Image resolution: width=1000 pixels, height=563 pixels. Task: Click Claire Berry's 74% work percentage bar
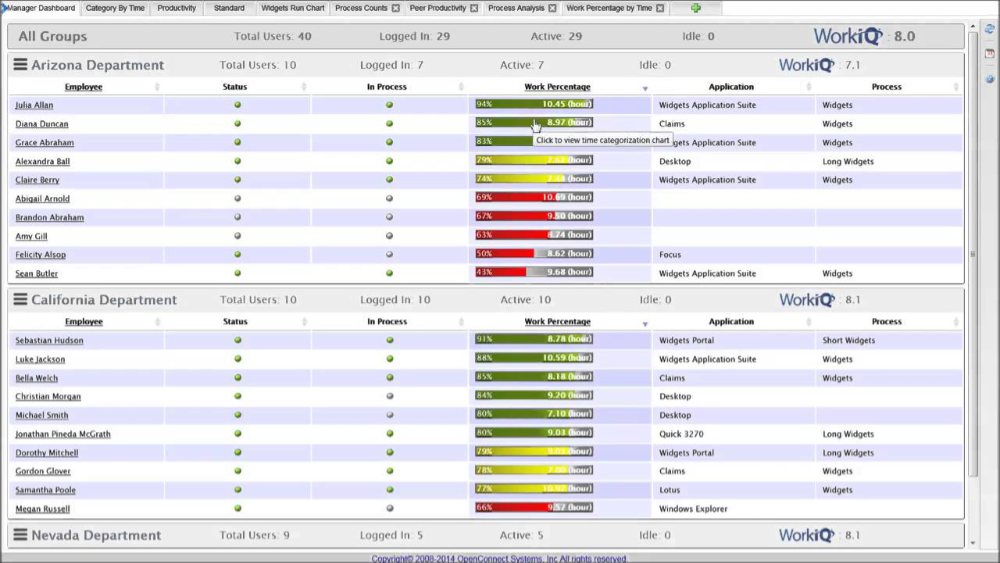click(534, 179)
